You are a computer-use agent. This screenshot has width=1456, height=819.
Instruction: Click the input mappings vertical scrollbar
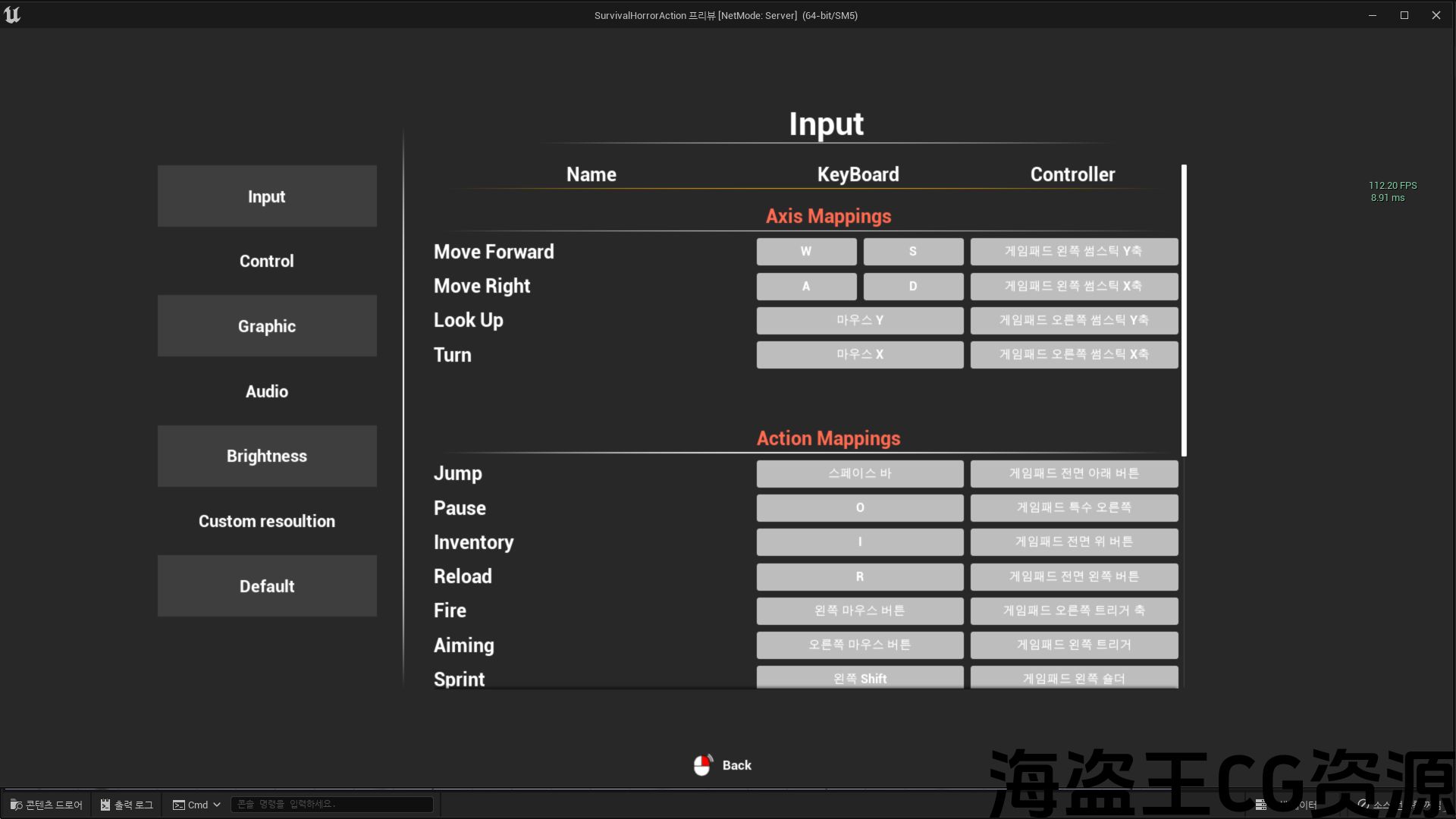click(1184, 311)
